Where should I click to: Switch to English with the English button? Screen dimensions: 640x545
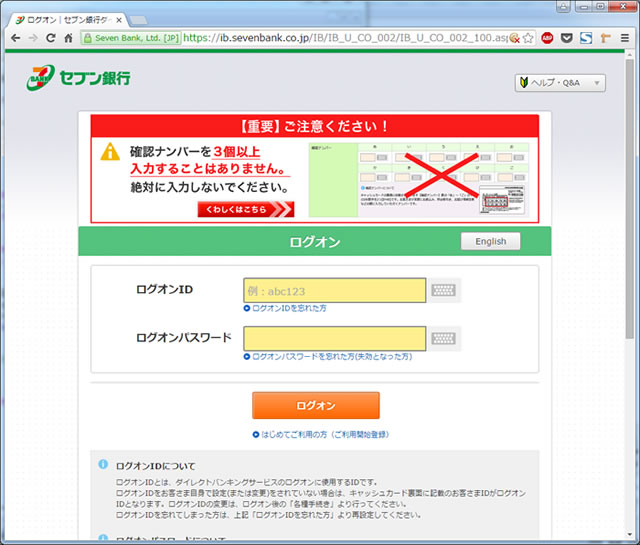click(491, 241)
